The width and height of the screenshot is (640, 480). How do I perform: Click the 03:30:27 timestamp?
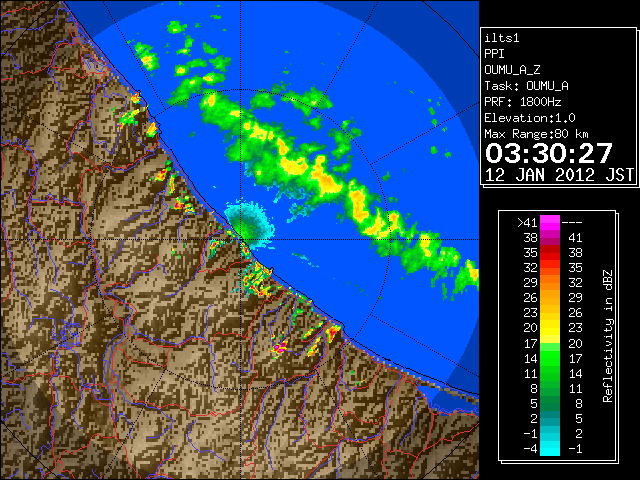pos(549,153)
